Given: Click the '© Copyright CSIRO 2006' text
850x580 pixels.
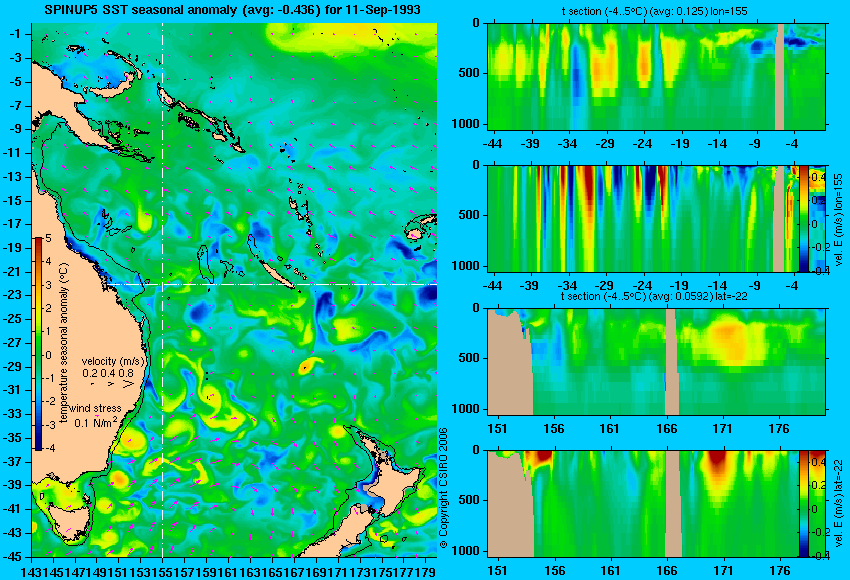Looking at the screenshot, I should point(443,488).
